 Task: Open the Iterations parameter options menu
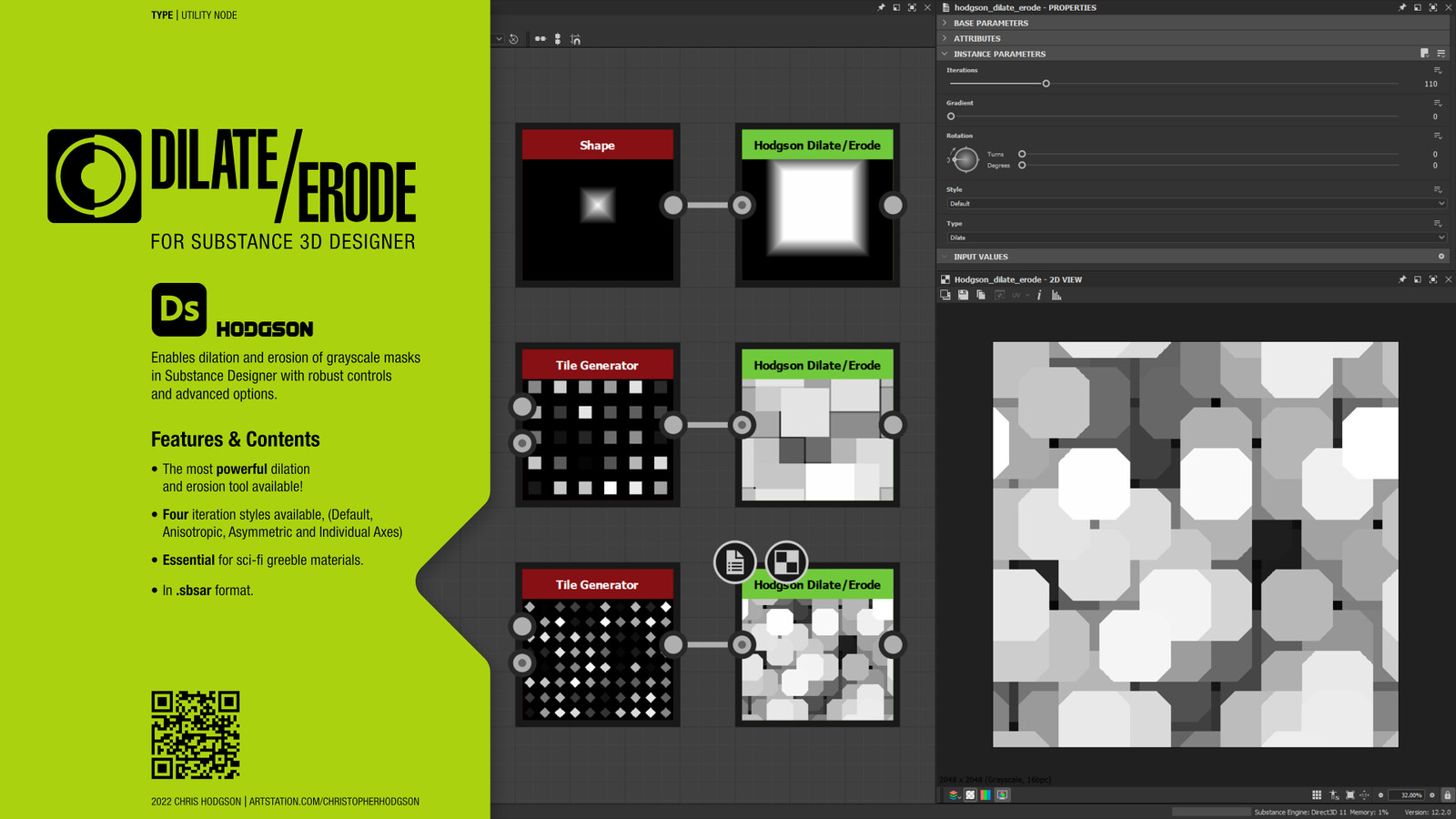point(1438,70)
